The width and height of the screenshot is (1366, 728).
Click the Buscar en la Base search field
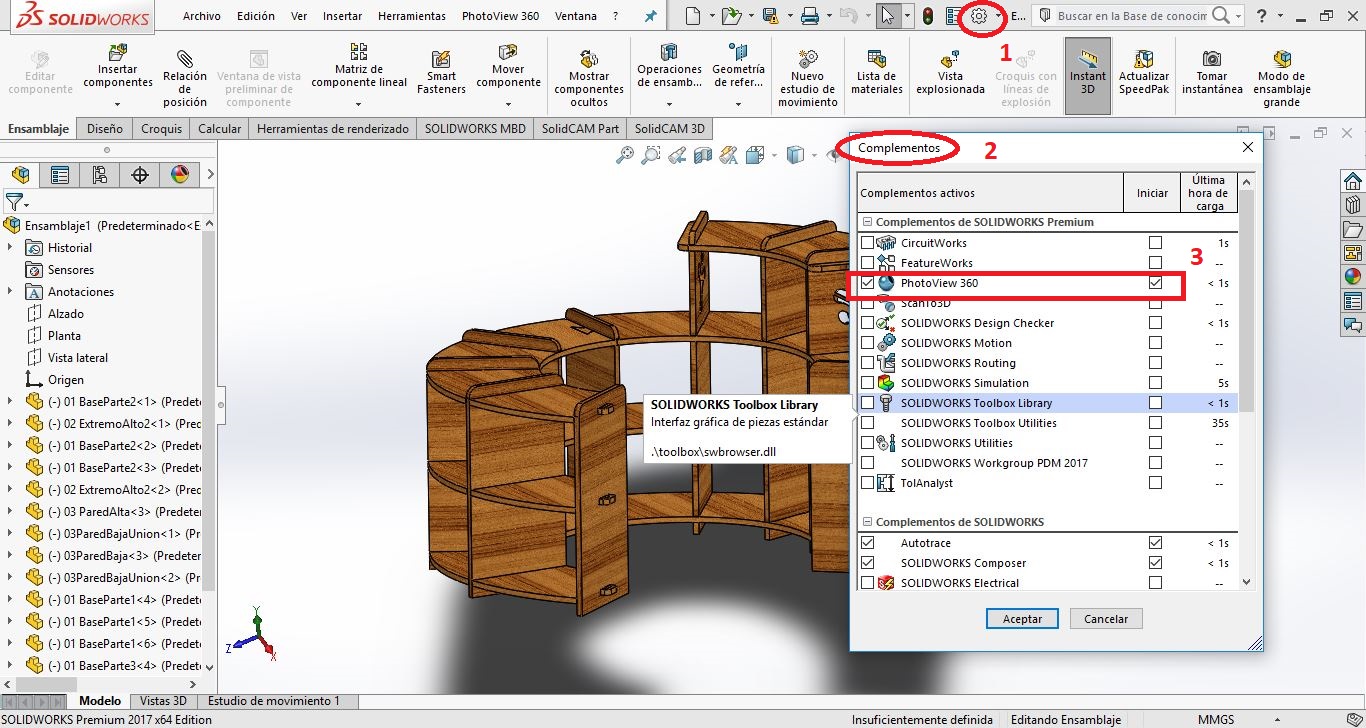1132,16
